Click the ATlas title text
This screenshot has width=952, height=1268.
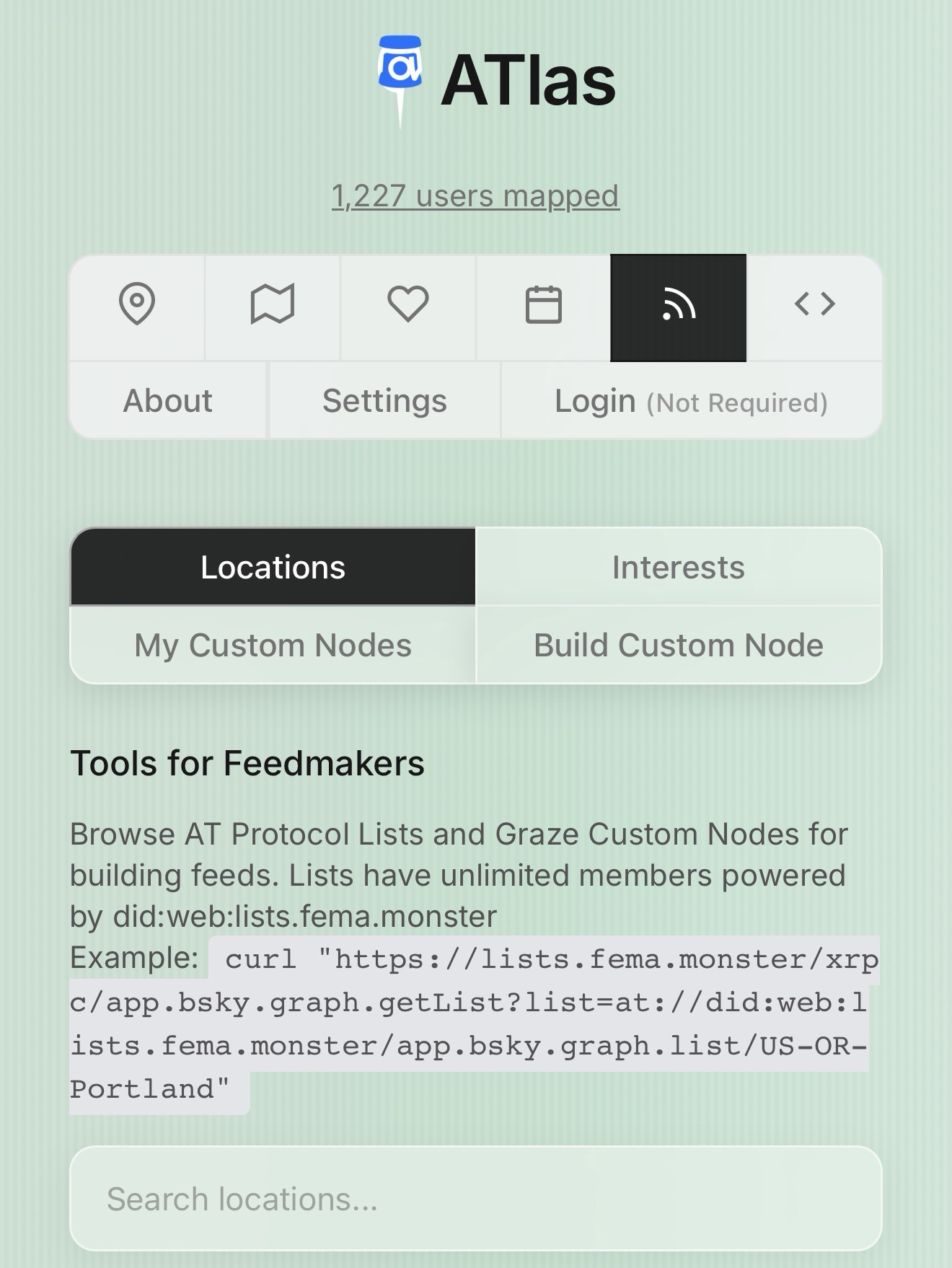(x=527, y=81)
